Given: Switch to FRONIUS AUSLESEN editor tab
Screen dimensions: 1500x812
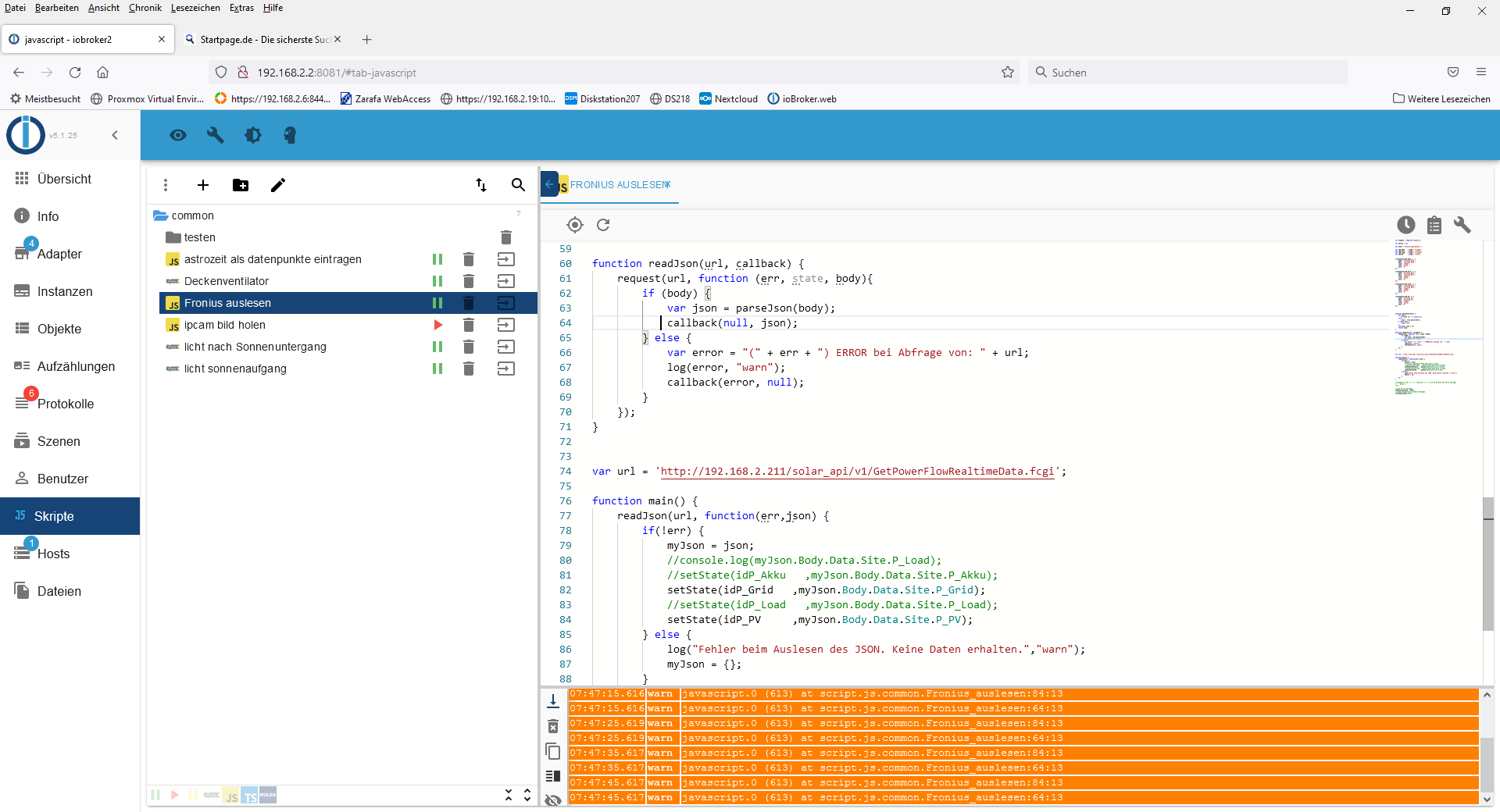Looking at the screenshot, I should click(x=619, y=185).
